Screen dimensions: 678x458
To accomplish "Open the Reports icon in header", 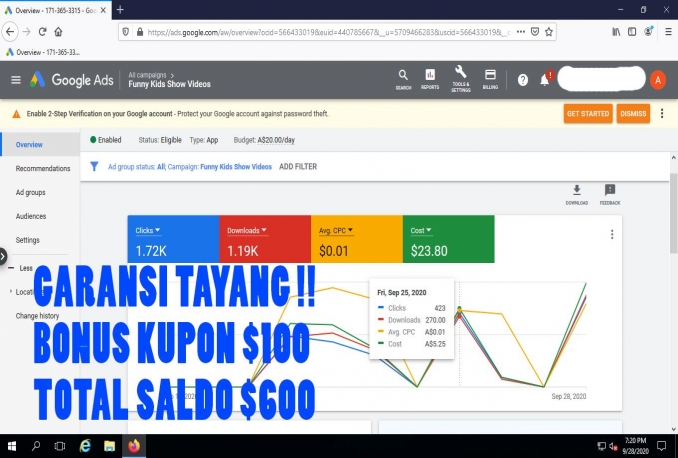I will [x=430, y=77].
